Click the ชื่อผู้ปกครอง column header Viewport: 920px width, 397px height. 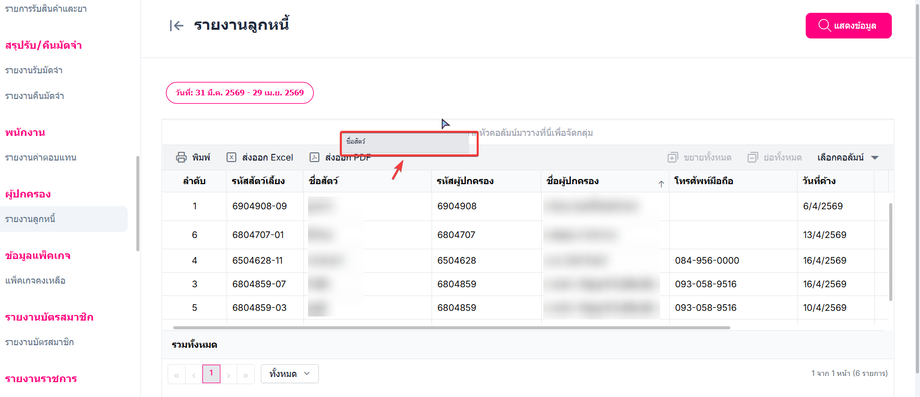pyautogui.click(x=605, y=182)
